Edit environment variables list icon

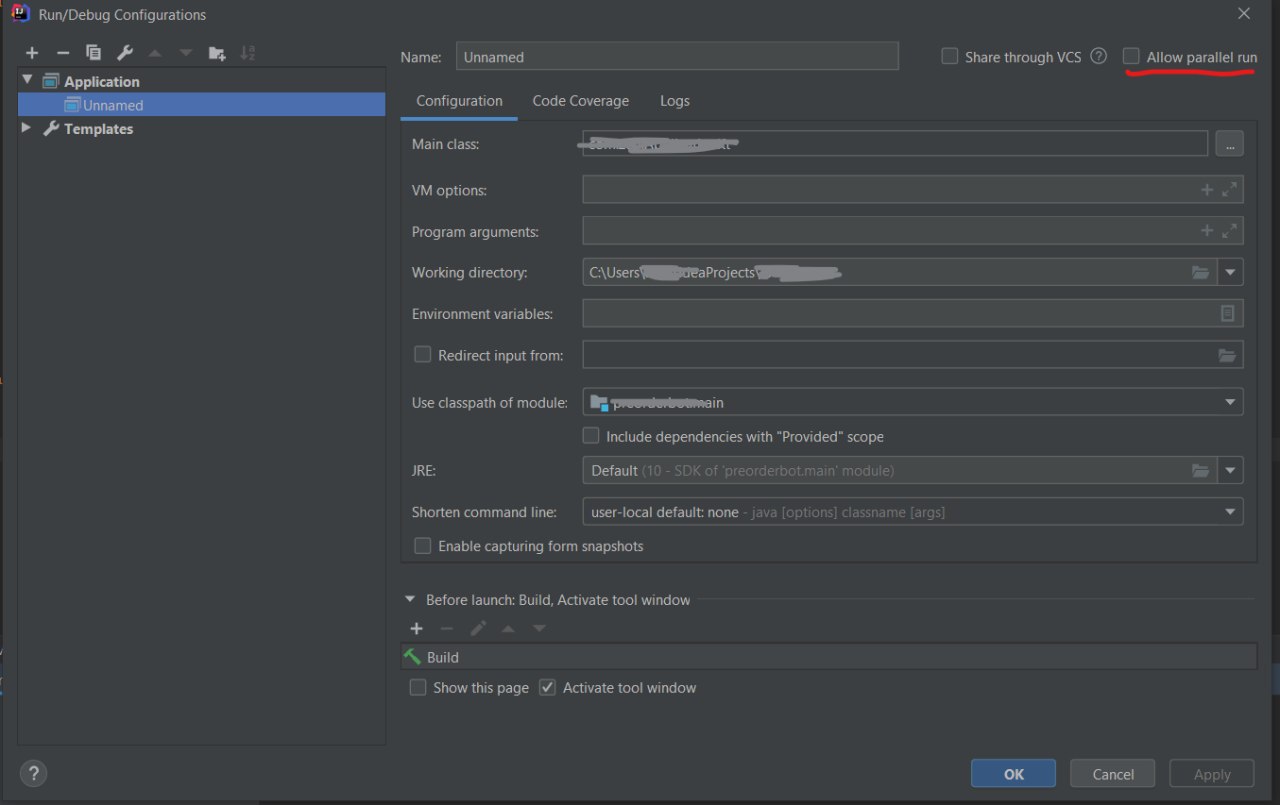click(x=1228, y=313)
